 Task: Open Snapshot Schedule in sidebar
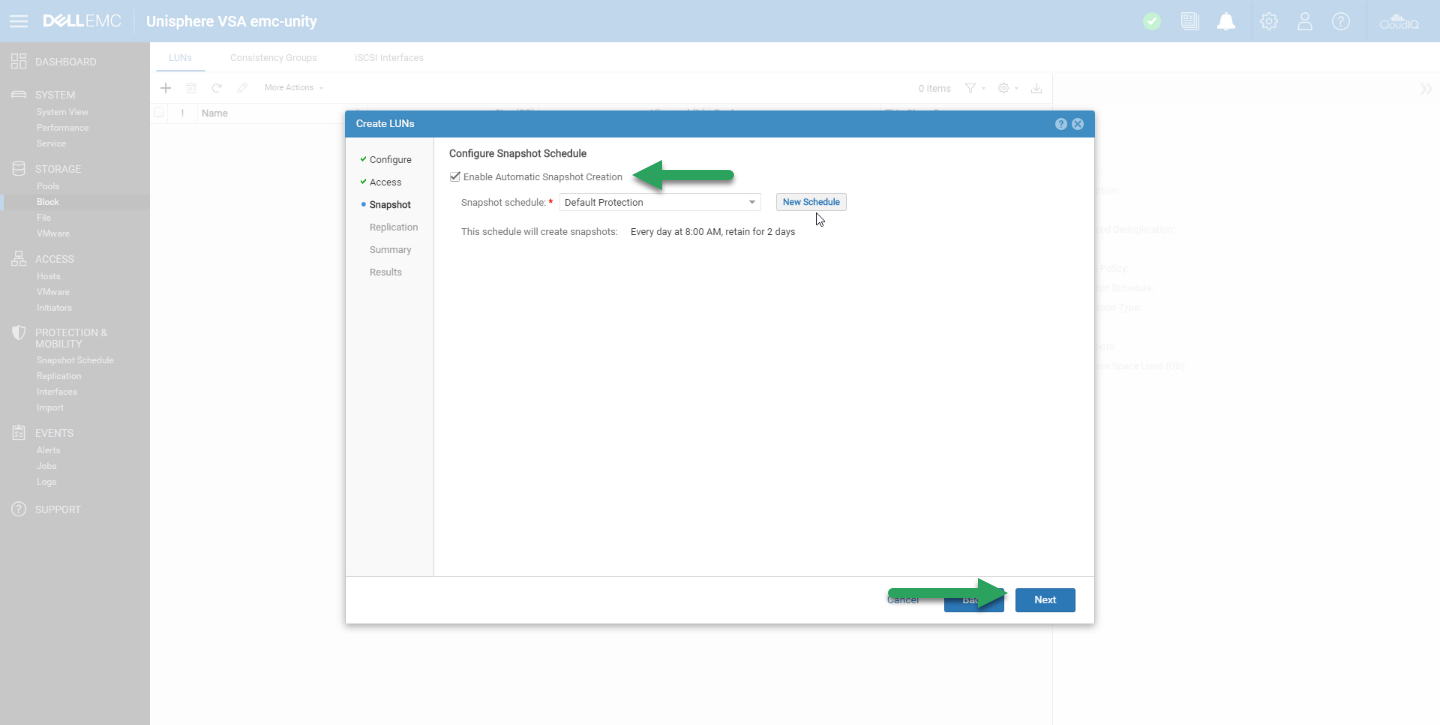(75, 360)
